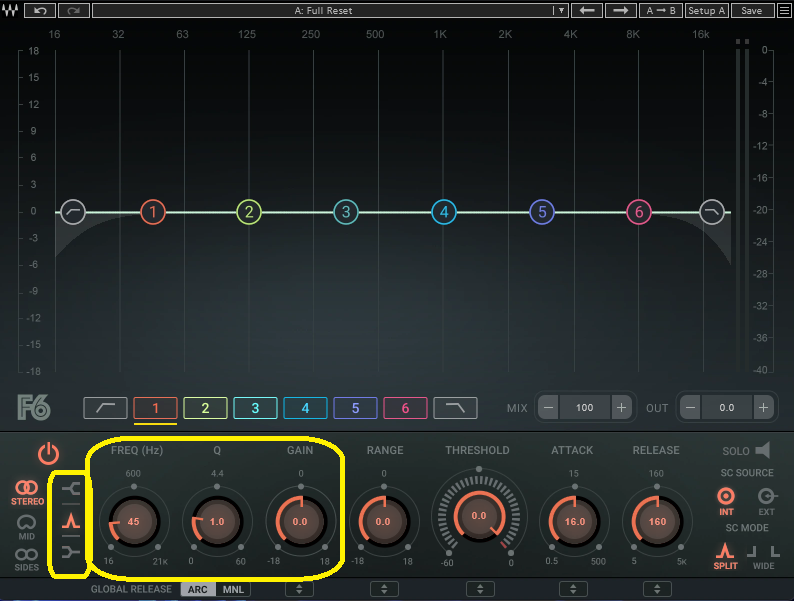Click the Save button

752,10
